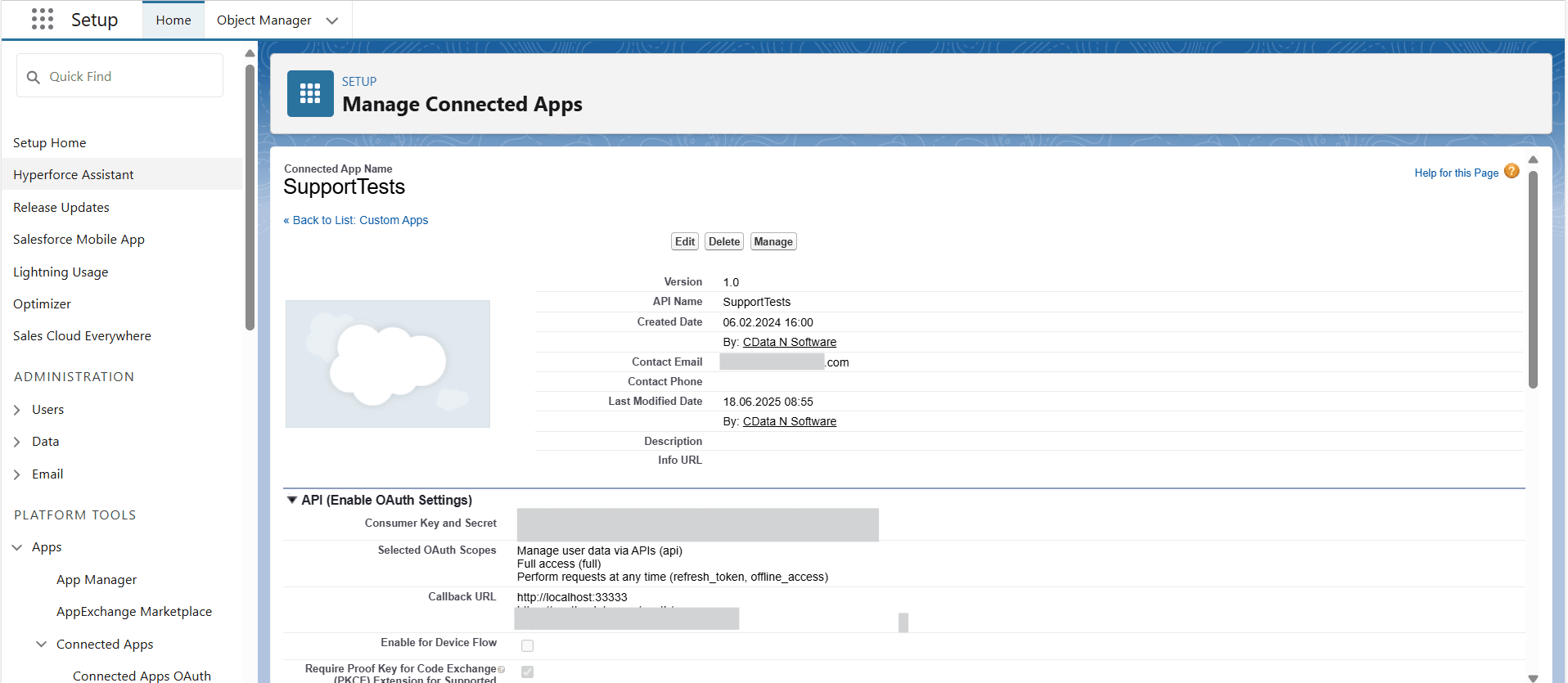The height and width of the screenshot is (683, 1568).
Task: Toggle the Enable for Device Flow checkbox
Action: 528,645
